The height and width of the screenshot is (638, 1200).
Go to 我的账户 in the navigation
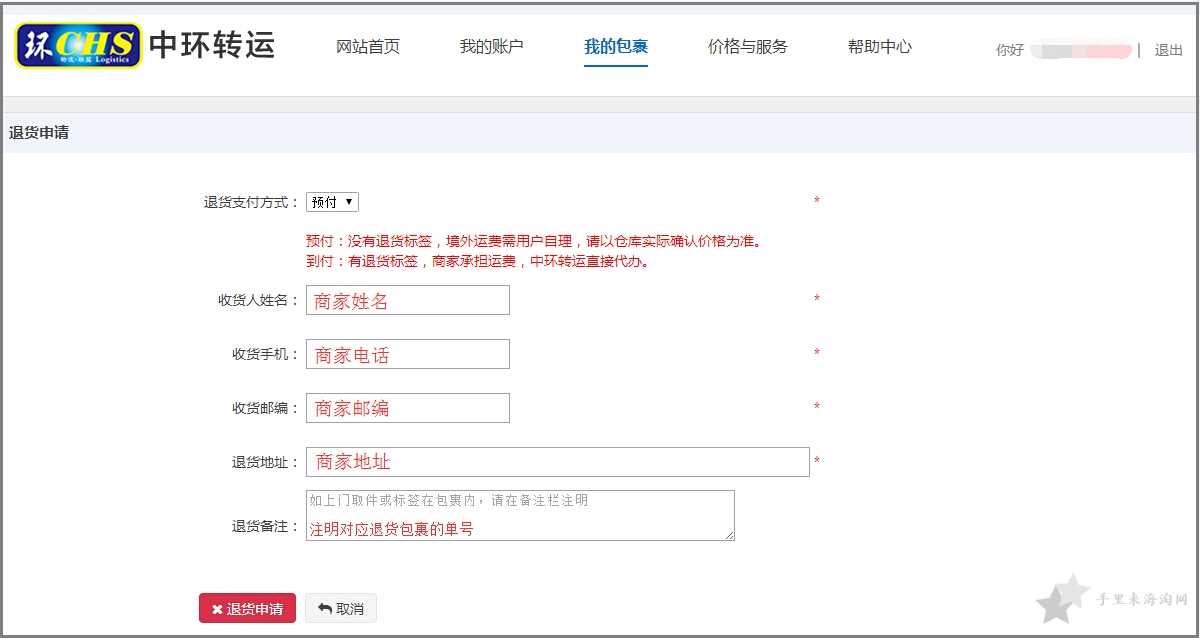491,46
